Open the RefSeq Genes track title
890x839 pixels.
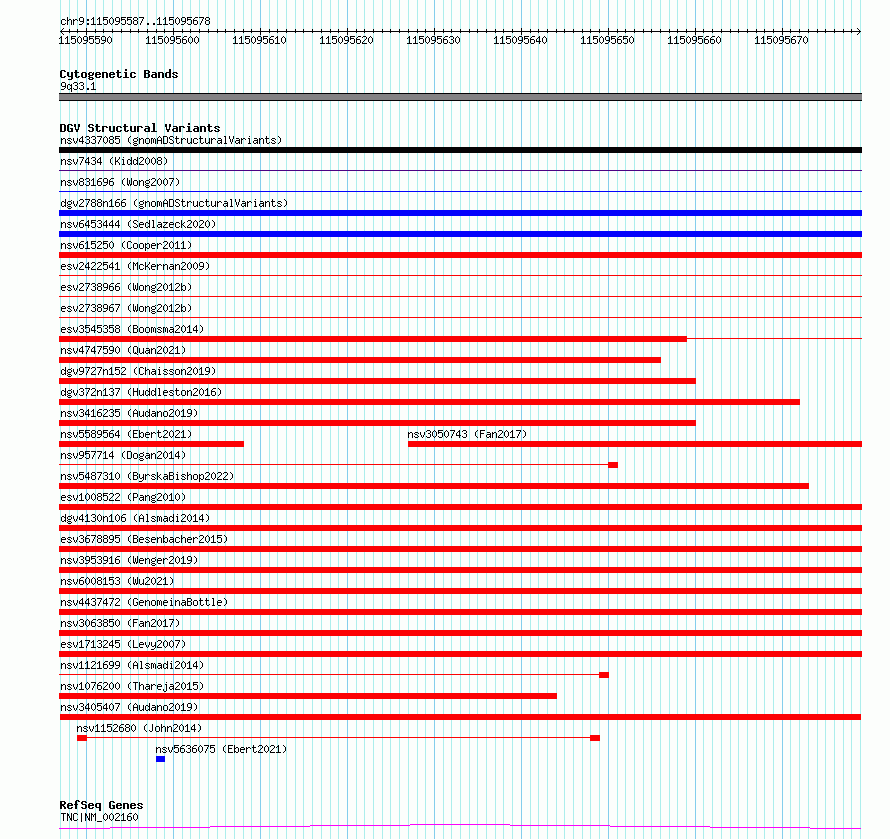click(x=101, y=805)
